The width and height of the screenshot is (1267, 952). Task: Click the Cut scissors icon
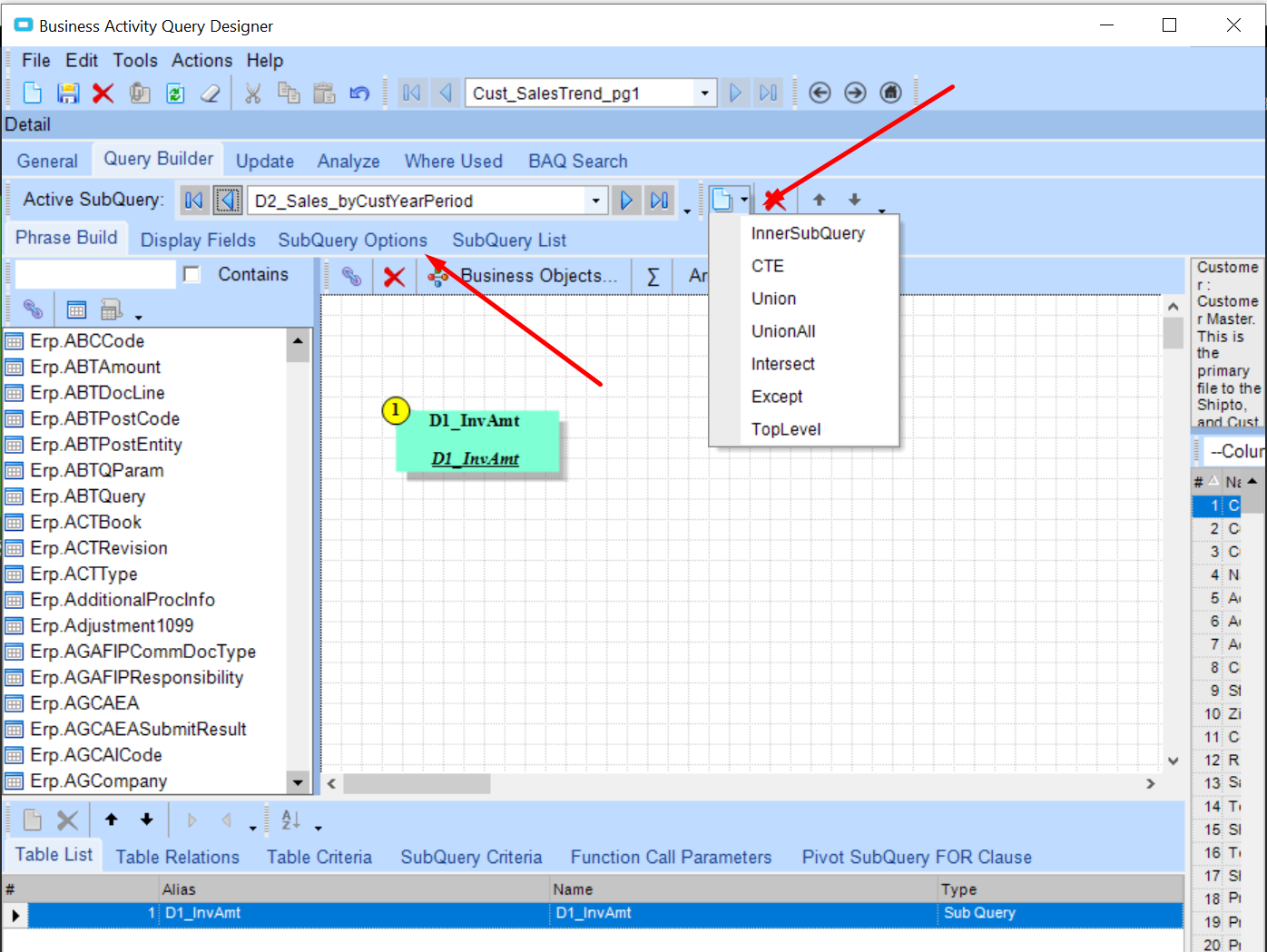[253, 93]
